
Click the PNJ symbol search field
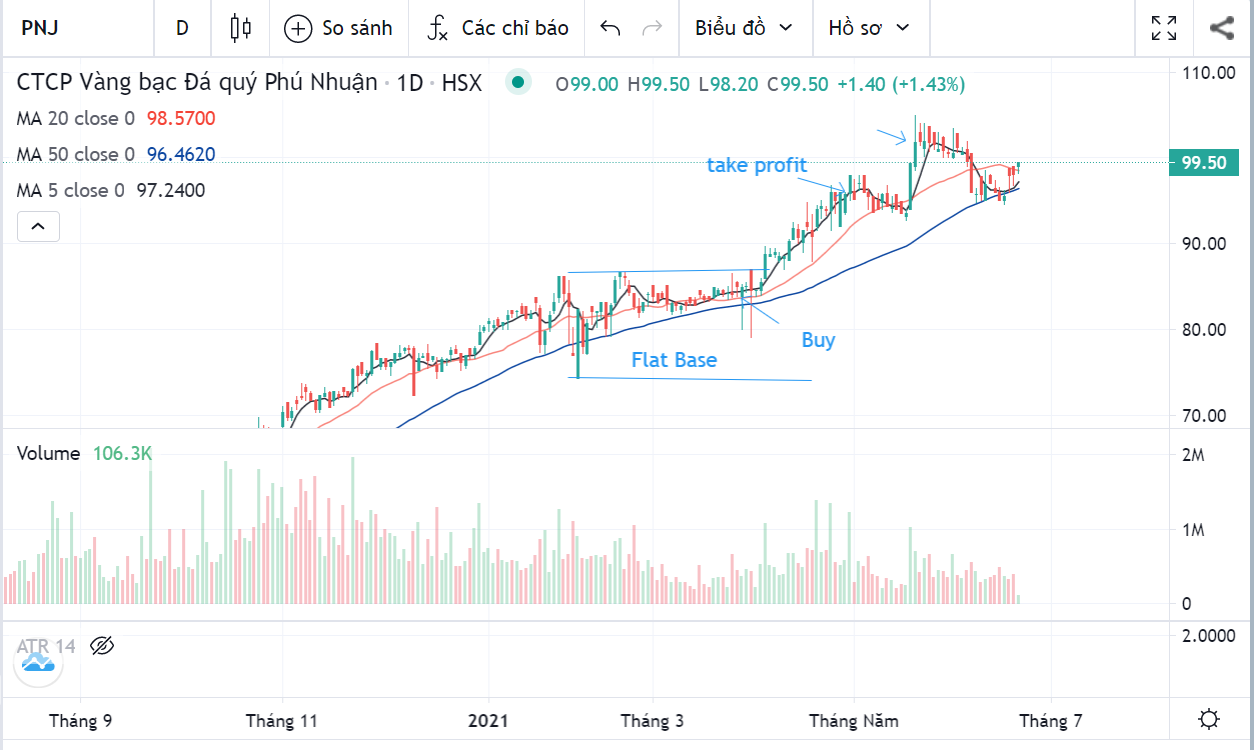pos(78,28)
